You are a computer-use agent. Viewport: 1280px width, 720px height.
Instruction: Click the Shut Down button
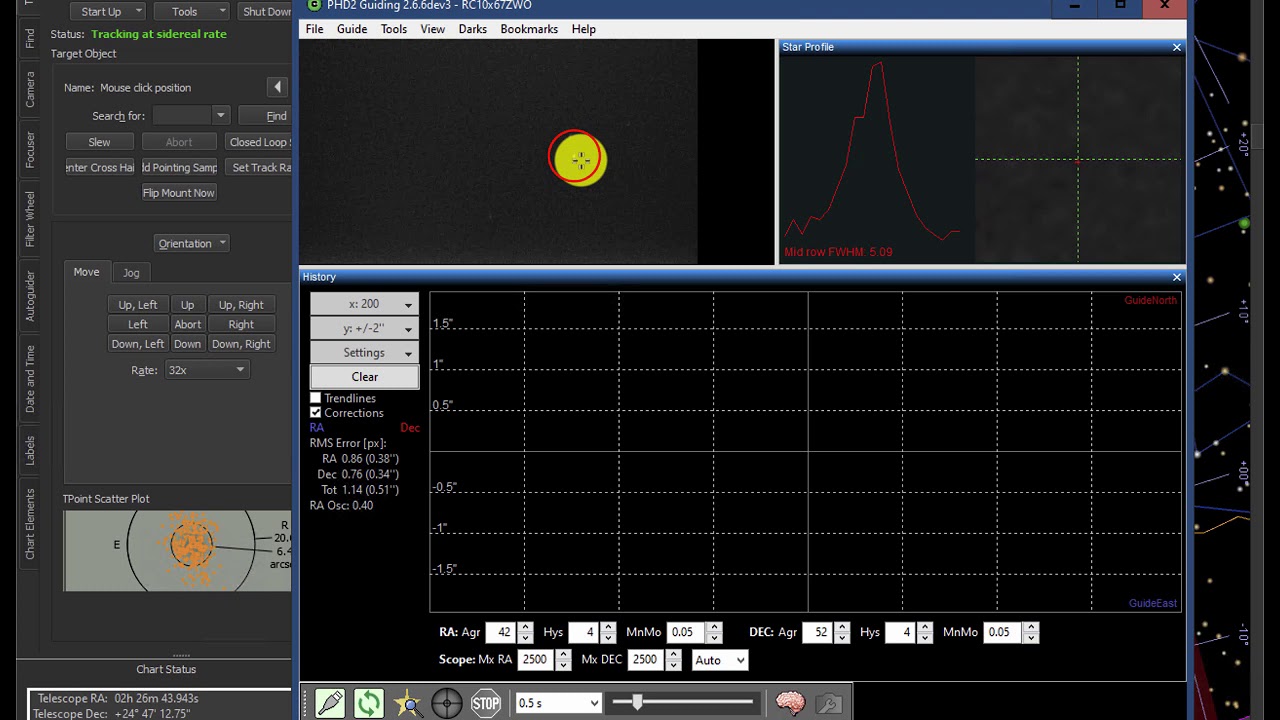266,11
